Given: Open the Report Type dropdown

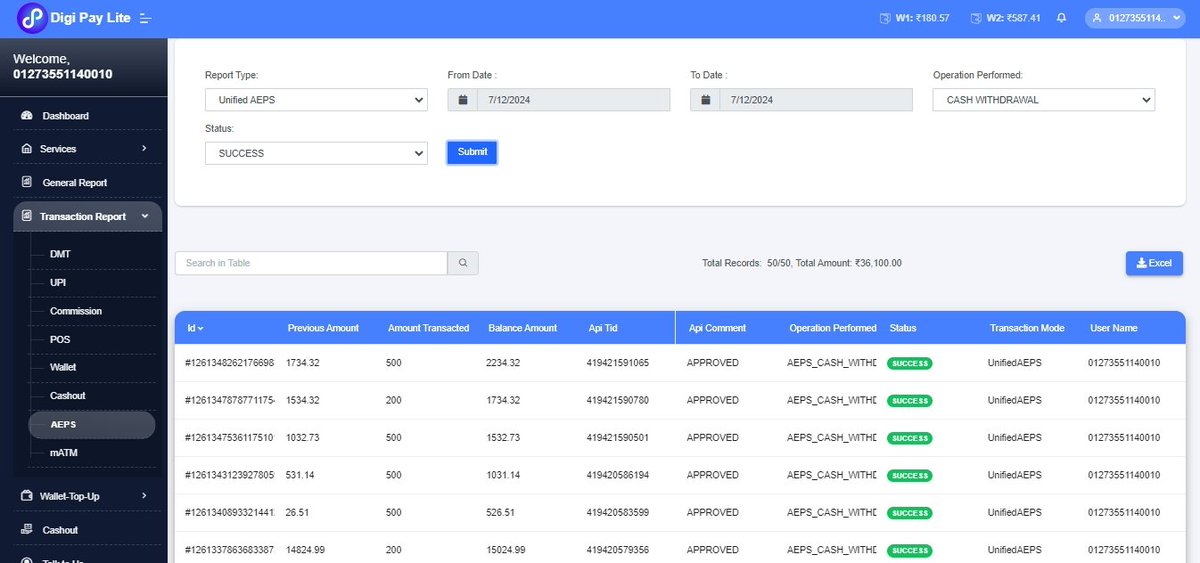Looking at the screenshot, I should pos(316,100).
